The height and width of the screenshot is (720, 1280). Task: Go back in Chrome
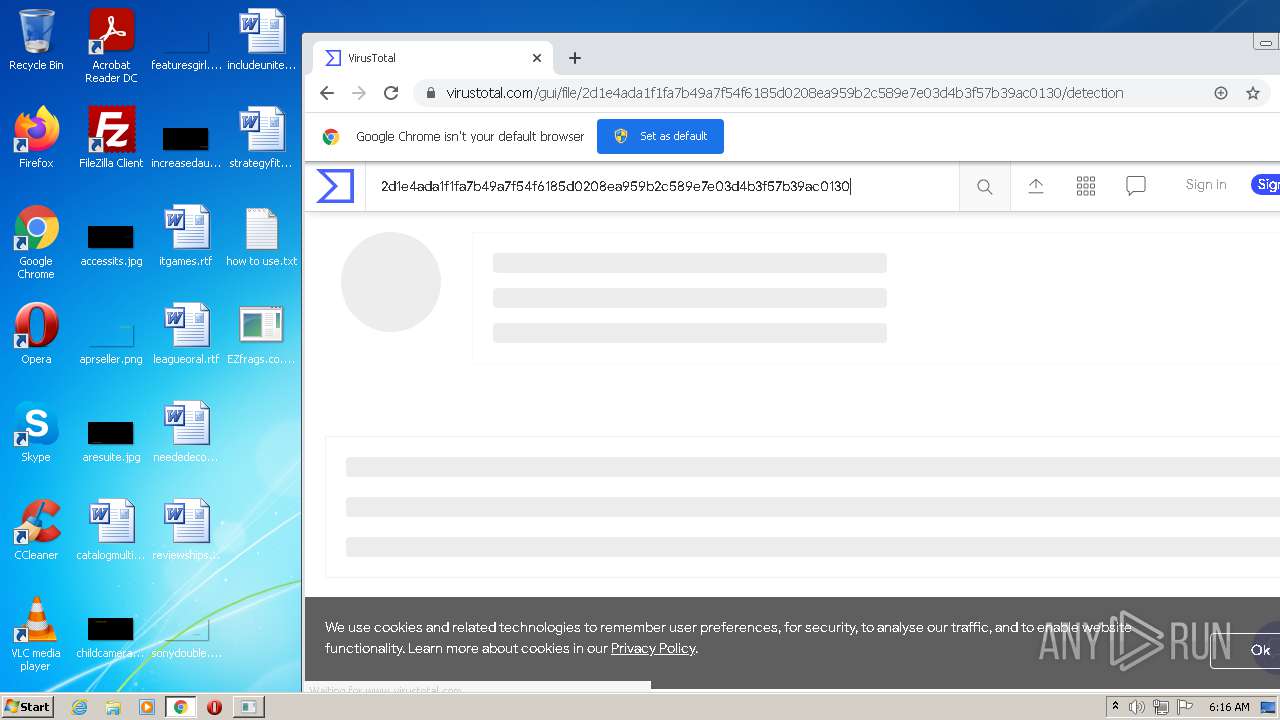point(327,93)
